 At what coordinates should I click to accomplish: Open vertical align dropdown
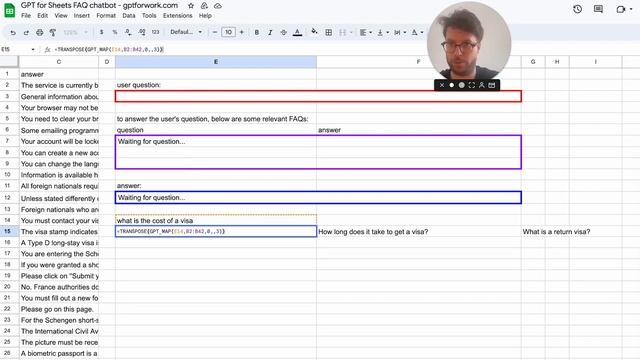tap(382, 32)
